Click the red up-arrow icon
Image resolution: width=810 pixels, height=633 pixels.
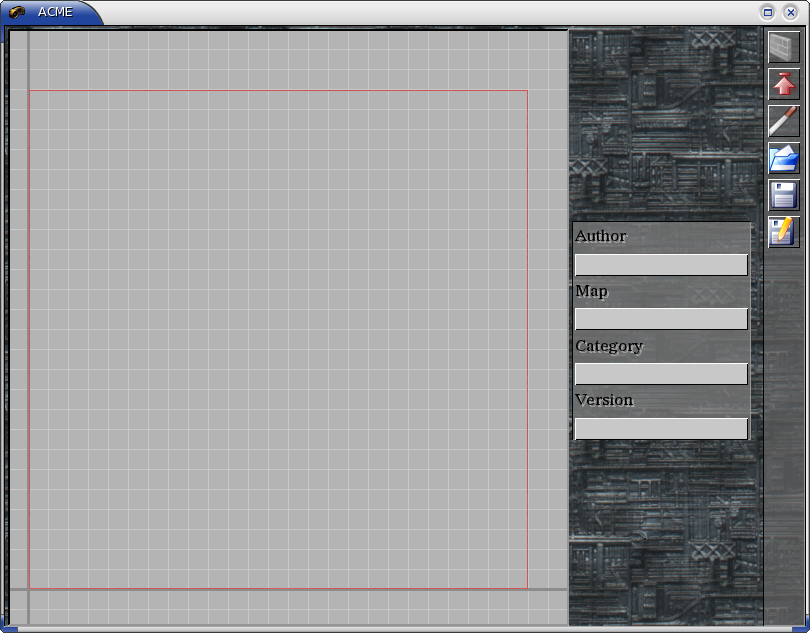click(783, 85)
